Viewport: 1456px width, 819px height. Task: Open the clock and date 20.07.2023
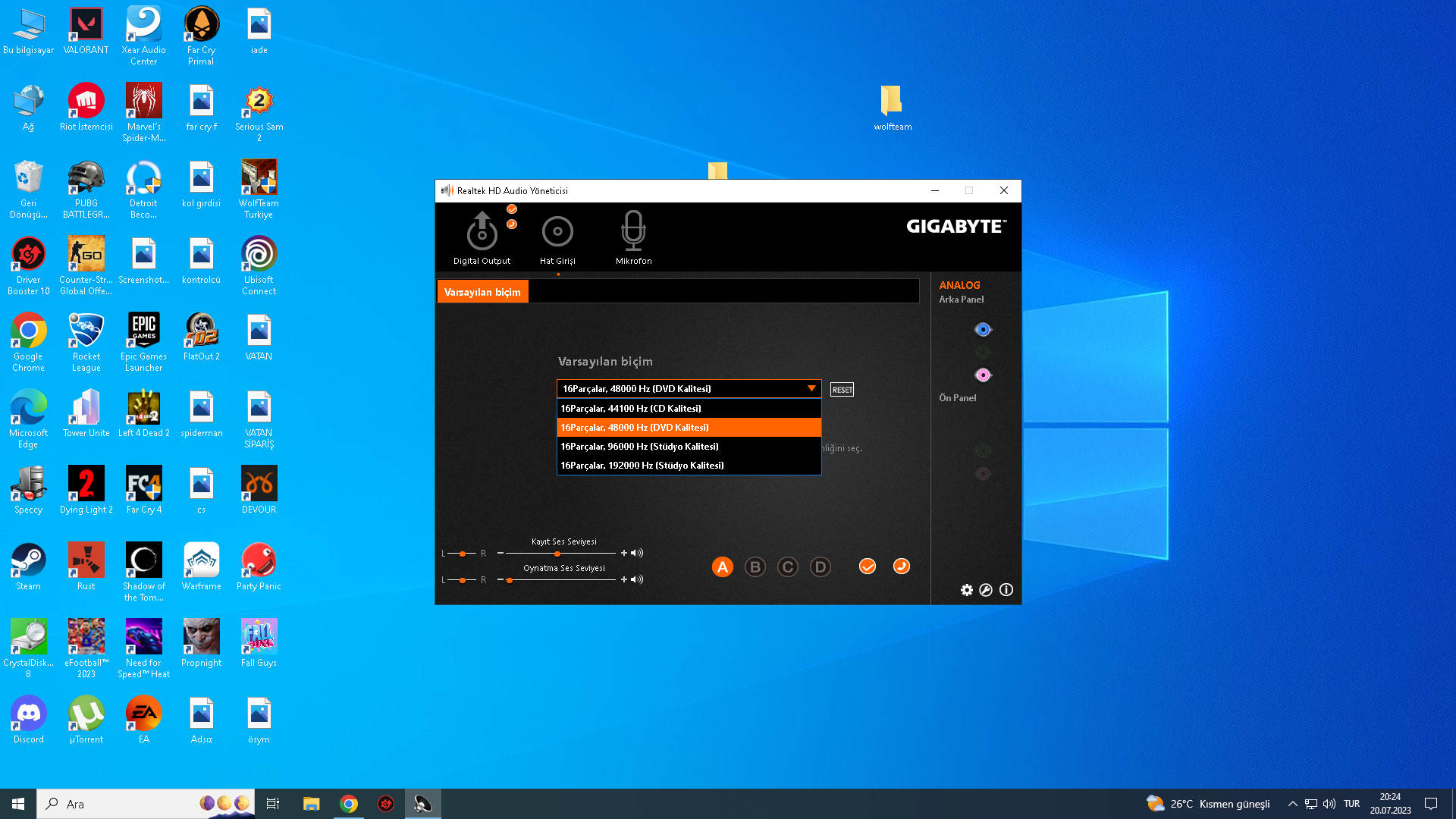1390,804
